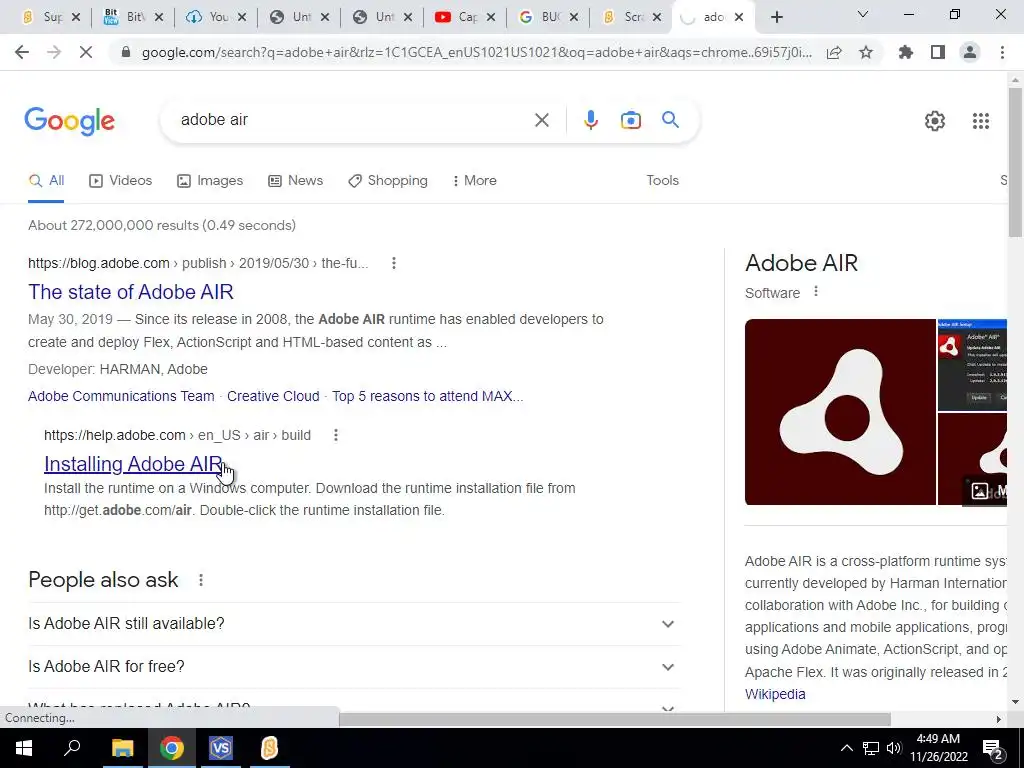
Task: Open Top 5 reasons to attend MAX link
Action: click(427, 396)
